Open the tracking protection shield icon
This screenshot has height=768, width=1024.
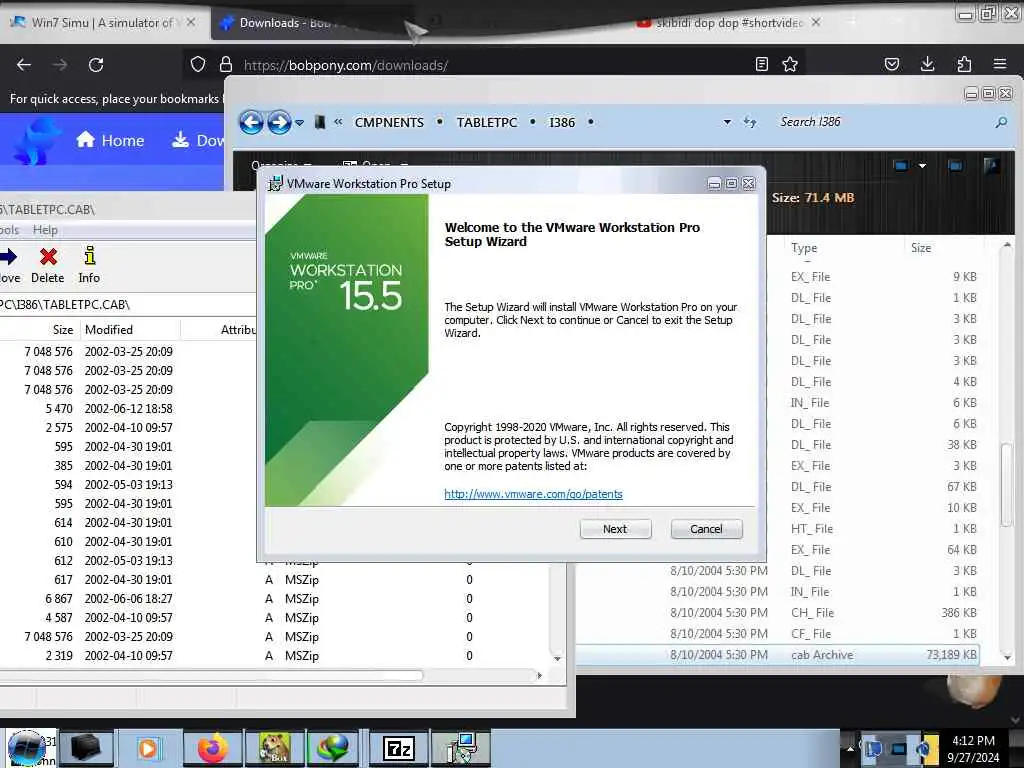coord(198,64)
